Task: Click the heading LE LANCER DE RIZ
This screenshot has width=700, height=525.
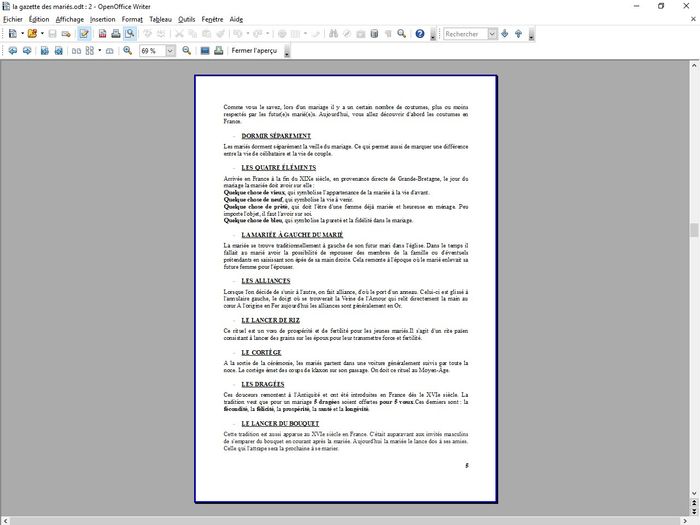Action: (271, 320)
